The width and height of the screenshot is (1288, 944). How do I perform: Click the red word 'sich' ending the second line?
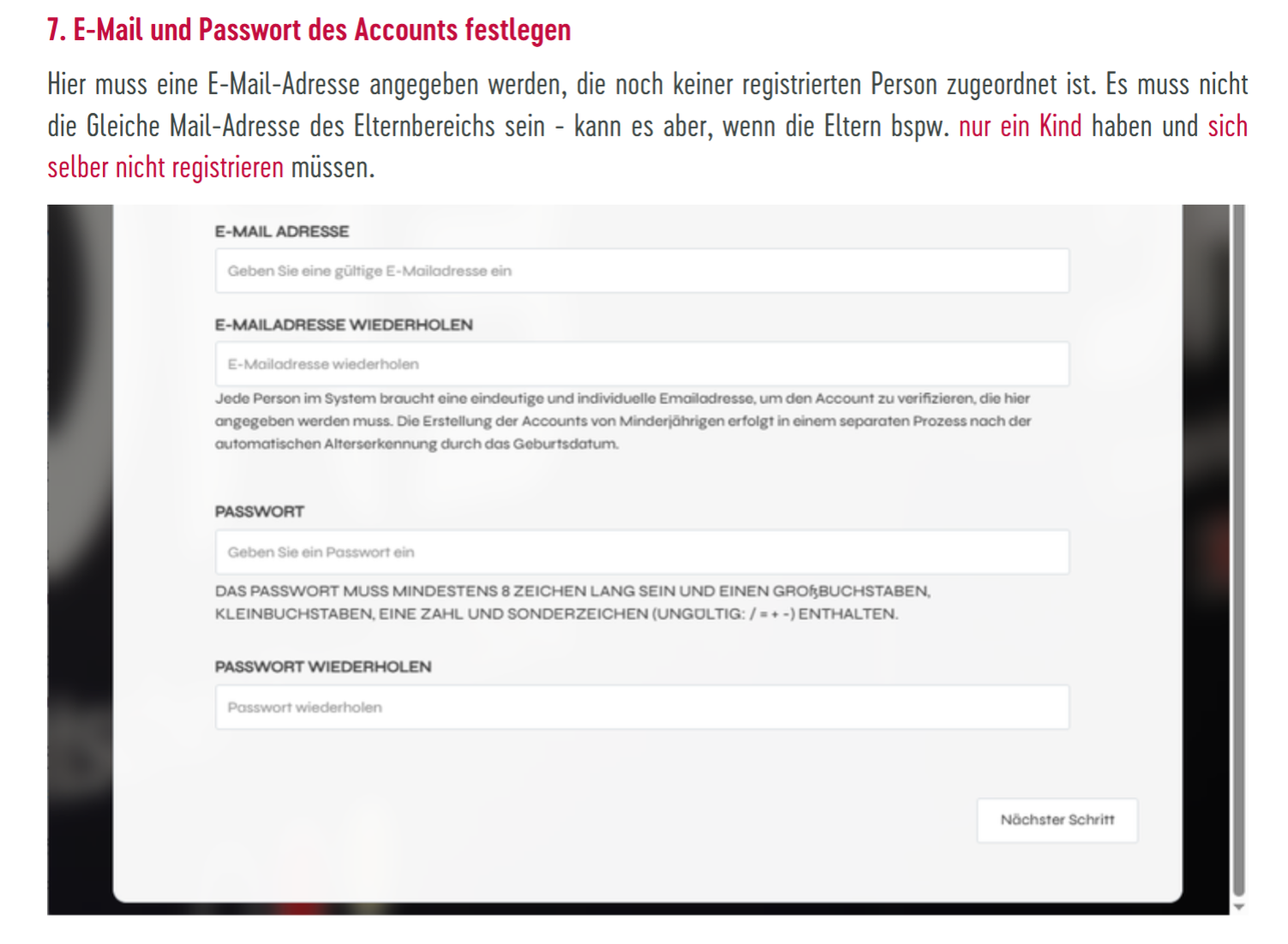pyautogui.click(x=1228, y=126)
